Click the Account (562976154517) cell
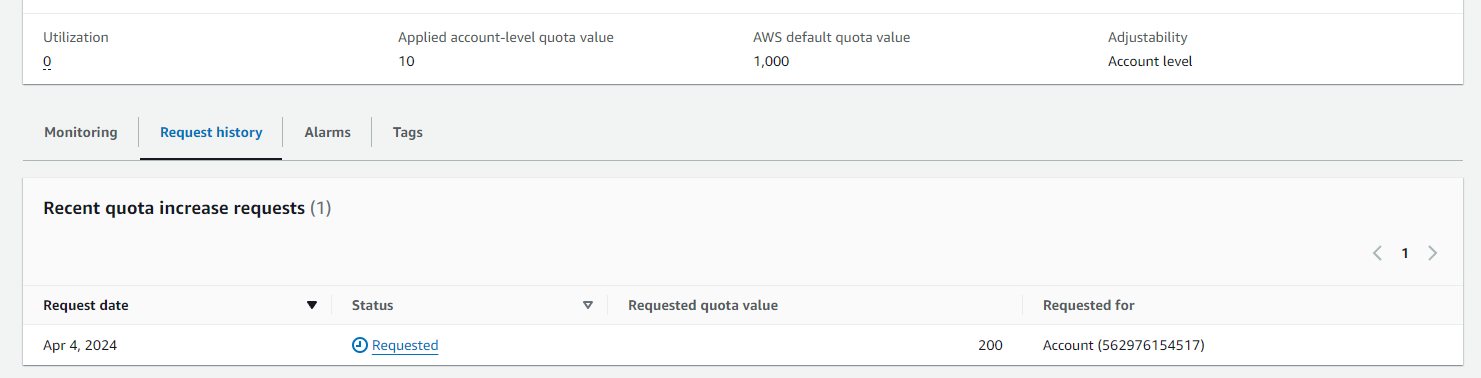 pos(1124,345)
